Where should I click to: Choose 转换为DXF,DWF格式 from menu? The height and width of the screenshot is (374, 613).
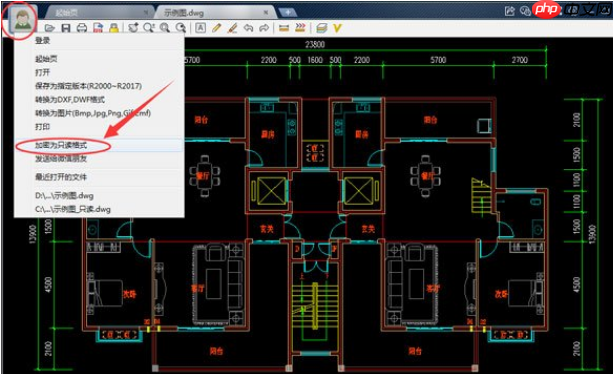[70, 100]
